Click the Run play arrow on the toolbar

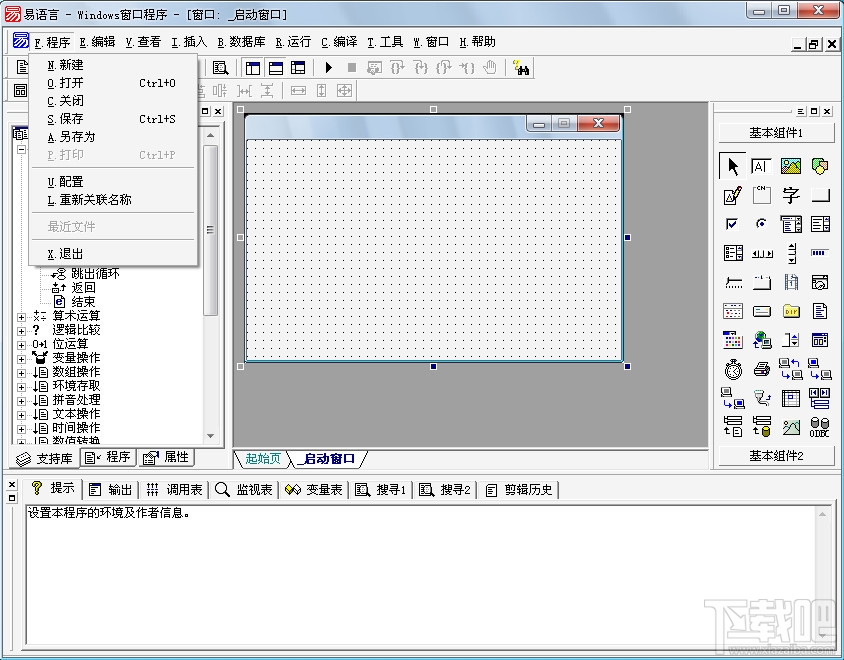tap(328, 67)
